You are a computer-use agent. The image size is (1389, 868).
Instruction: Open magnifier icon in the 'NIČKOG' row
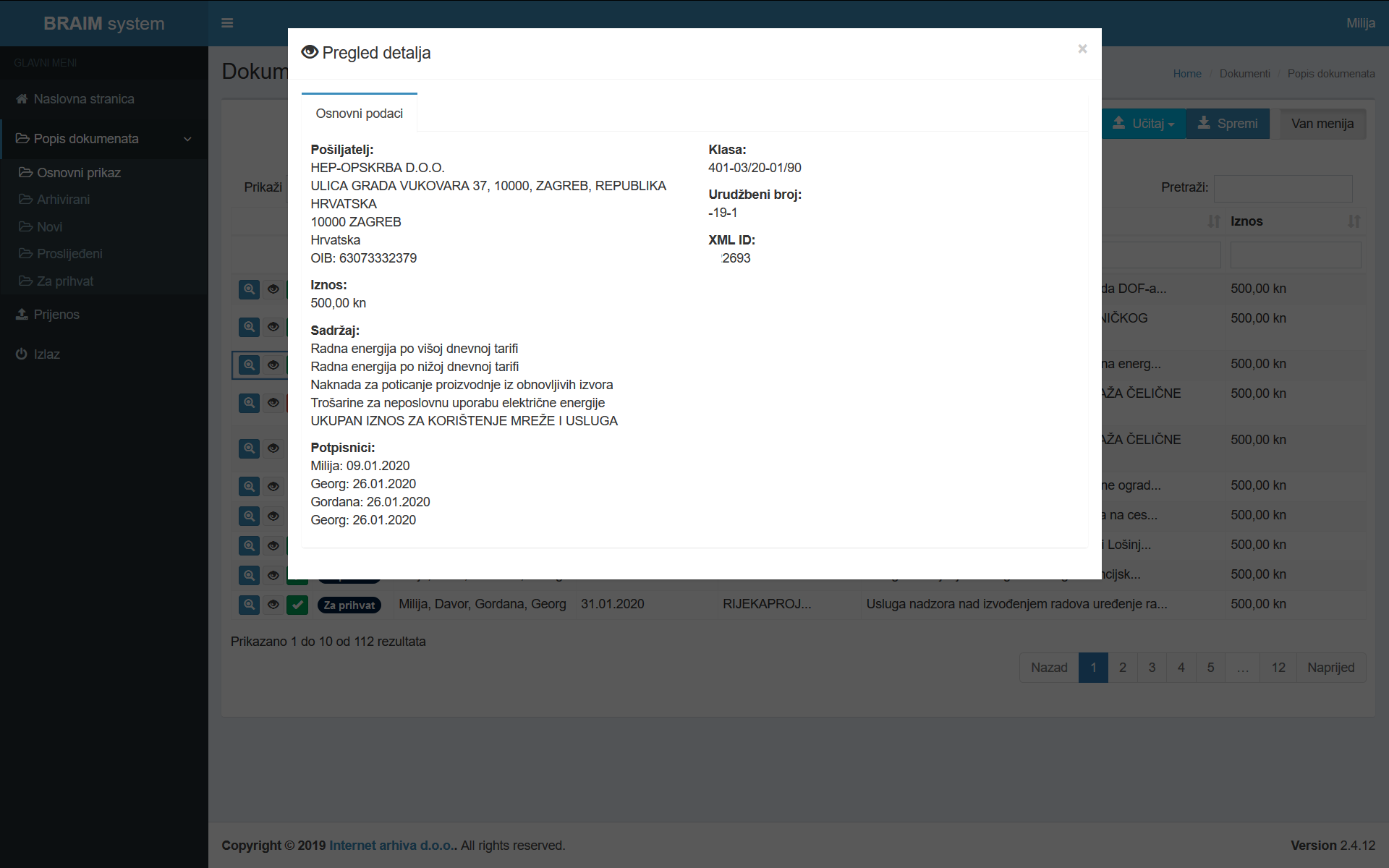pyautogui.click(x=249, y=327)
